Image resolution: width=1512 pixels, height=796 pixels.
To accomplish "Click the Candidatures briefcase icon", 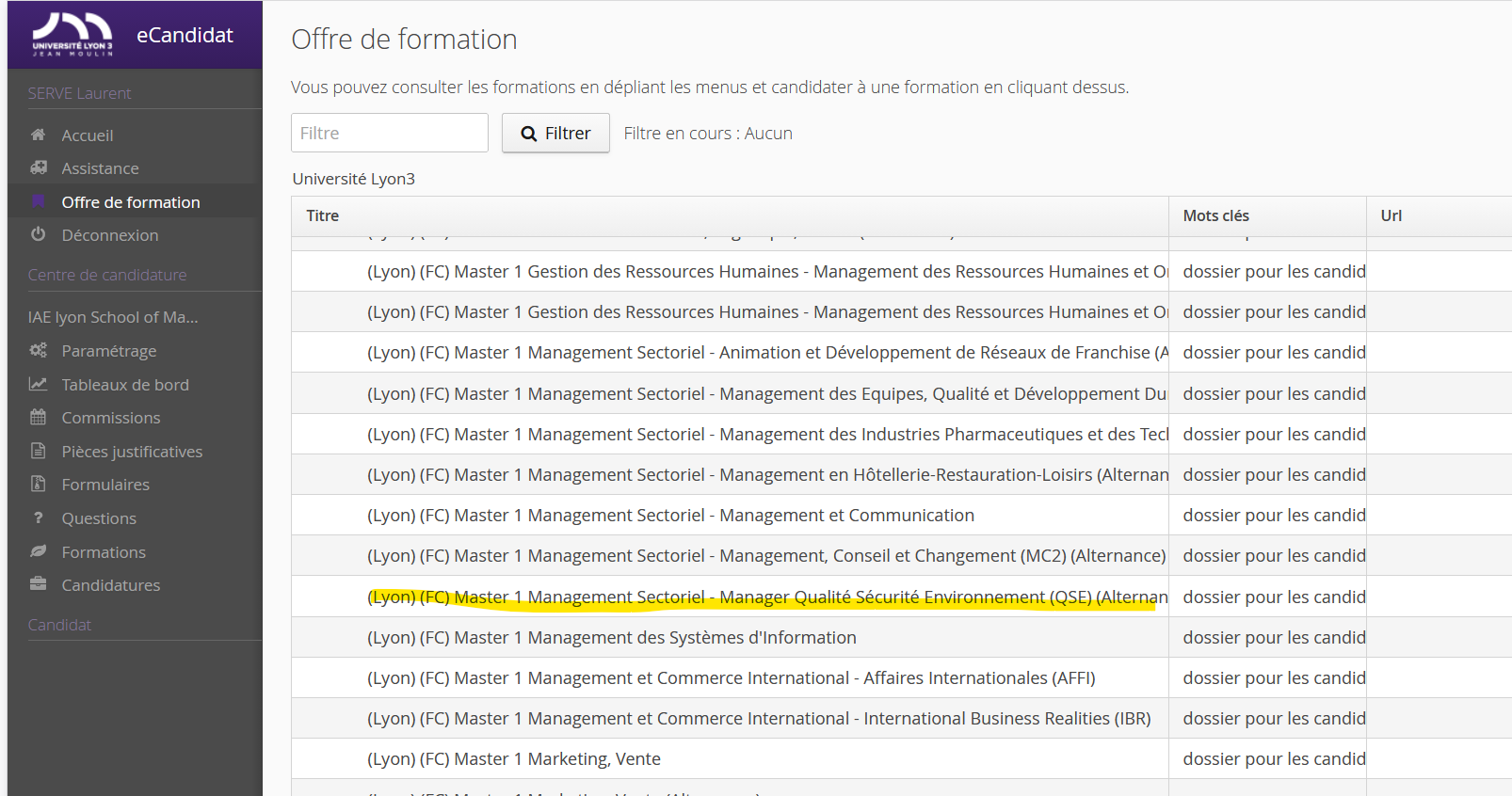I will pyautogui.click(x=38, y=584).
